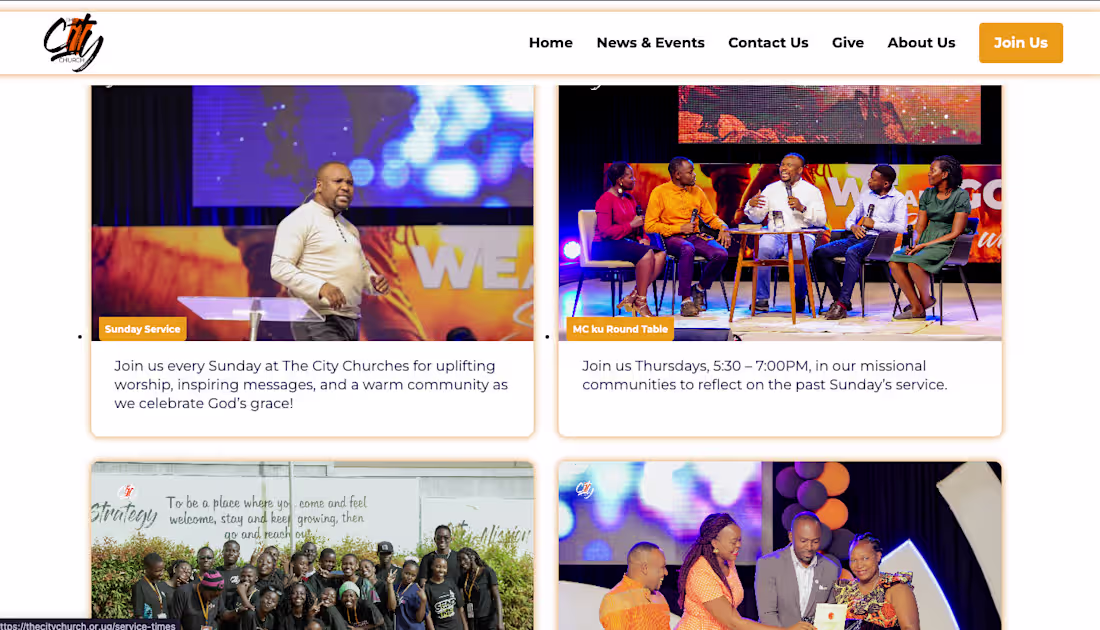
Task: Click the small logo on youth group photo
Action: [127, 491]
